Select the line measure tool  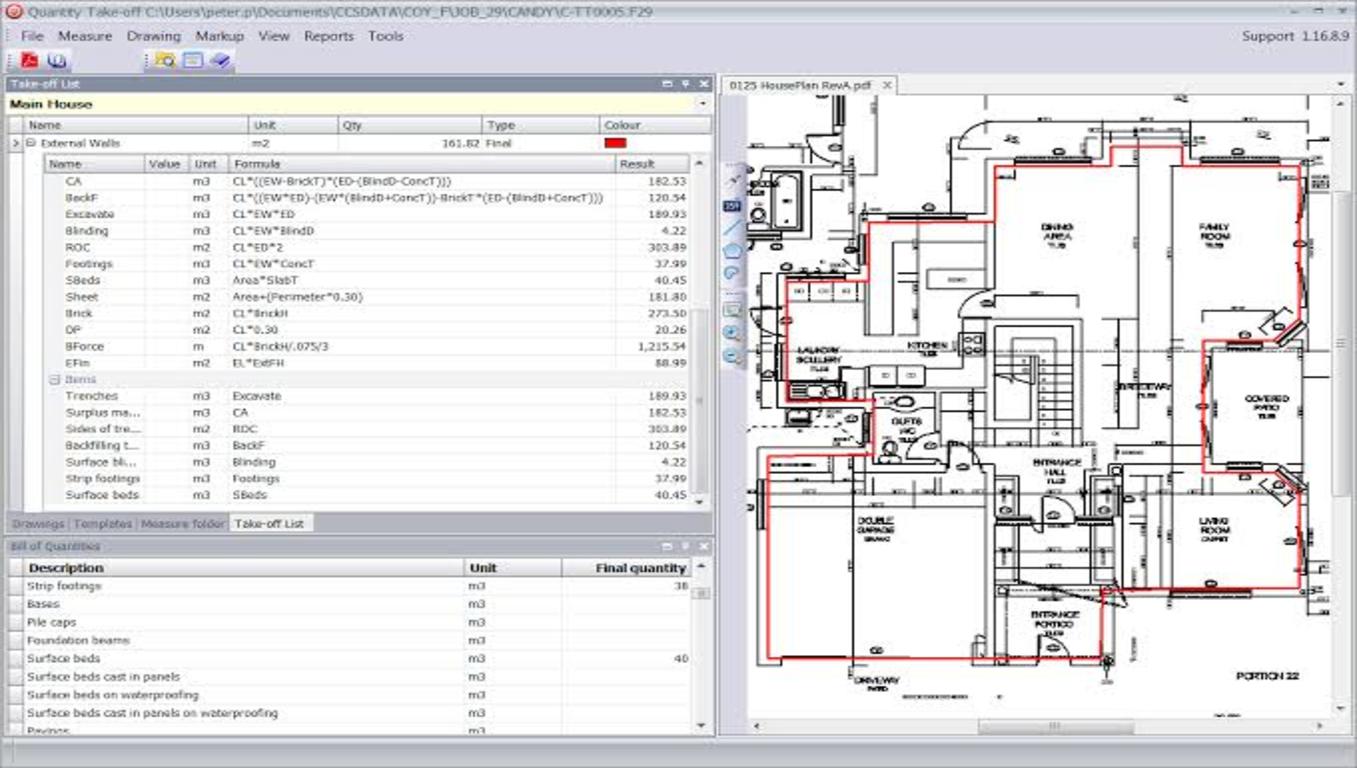click(x=733, y=228)
